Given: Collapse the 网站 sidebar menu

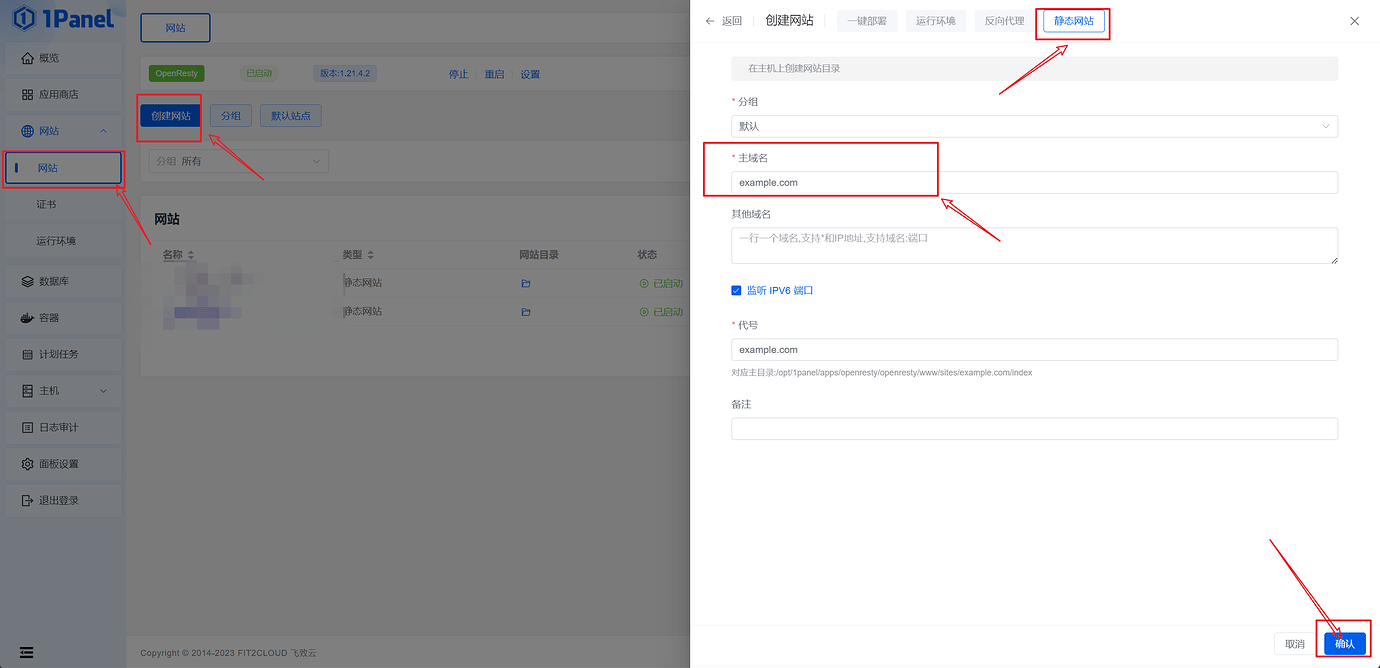Looking at the screenshot, I should pyautogui.click(x=62, y=130).
